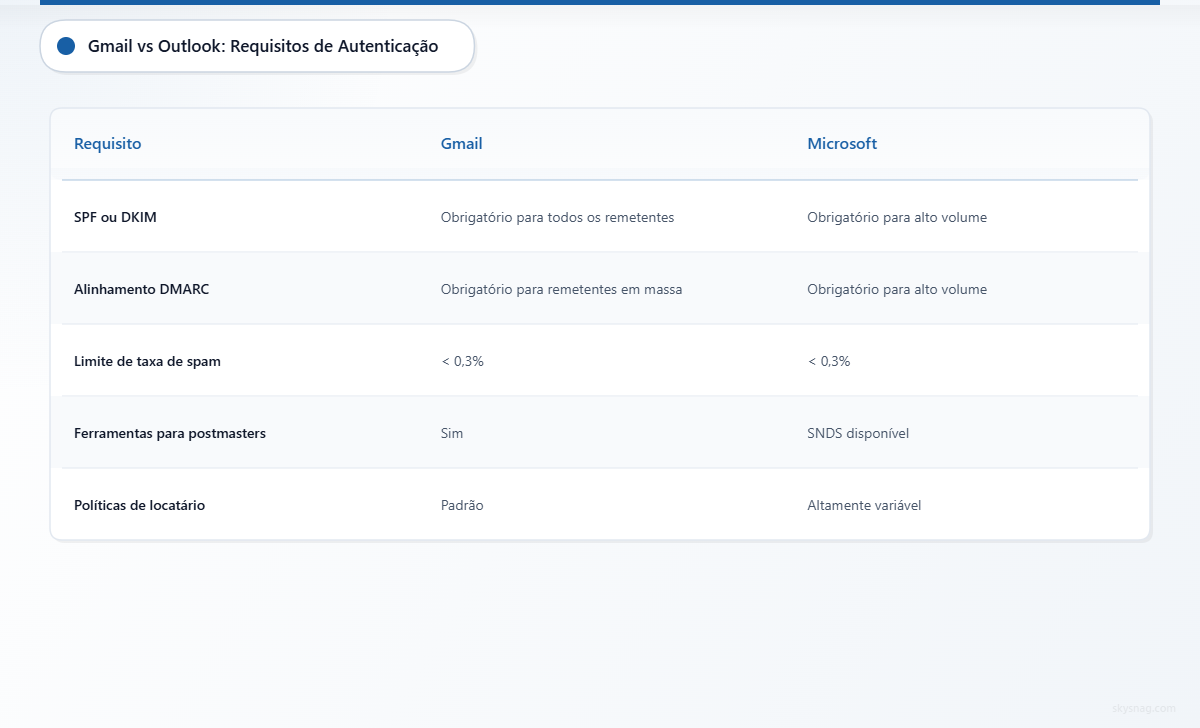The image size is (1200, 728).
Task: Click Microsoft cell in Alinhamento DMARC row
Action: click(897, 289)
